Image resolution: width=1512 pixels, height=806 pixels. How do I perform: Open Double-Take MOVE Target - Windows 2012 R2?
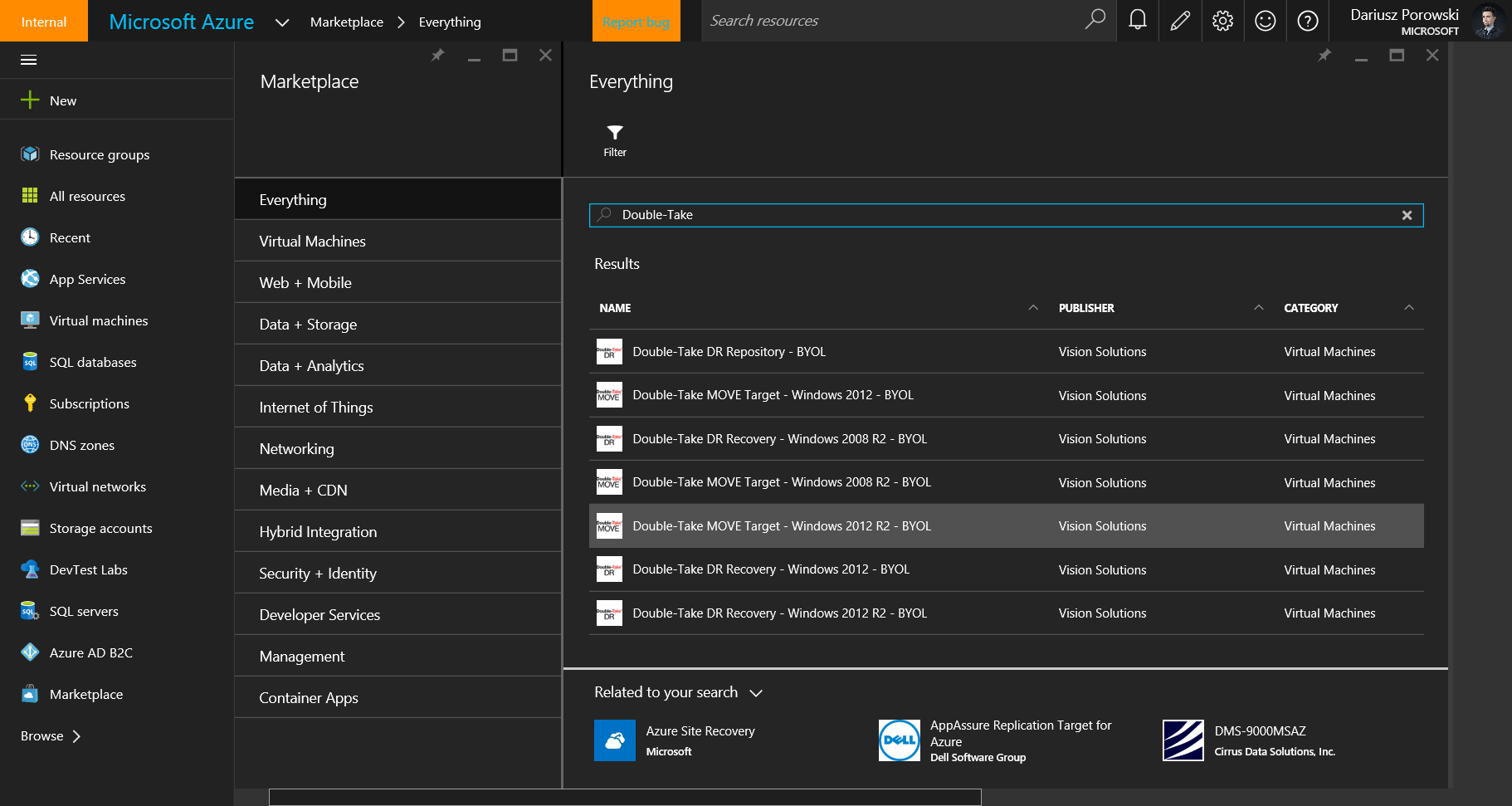click(x=1006, y=526)
